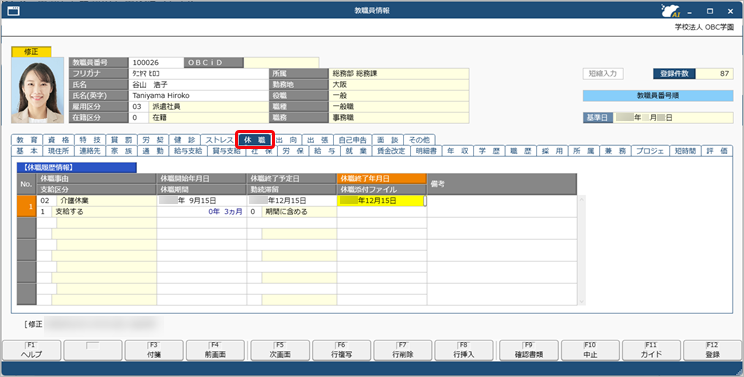This screenshot has height=377, width=744.
Task: Open the プロジェ tab
Action: coord(650,151)
